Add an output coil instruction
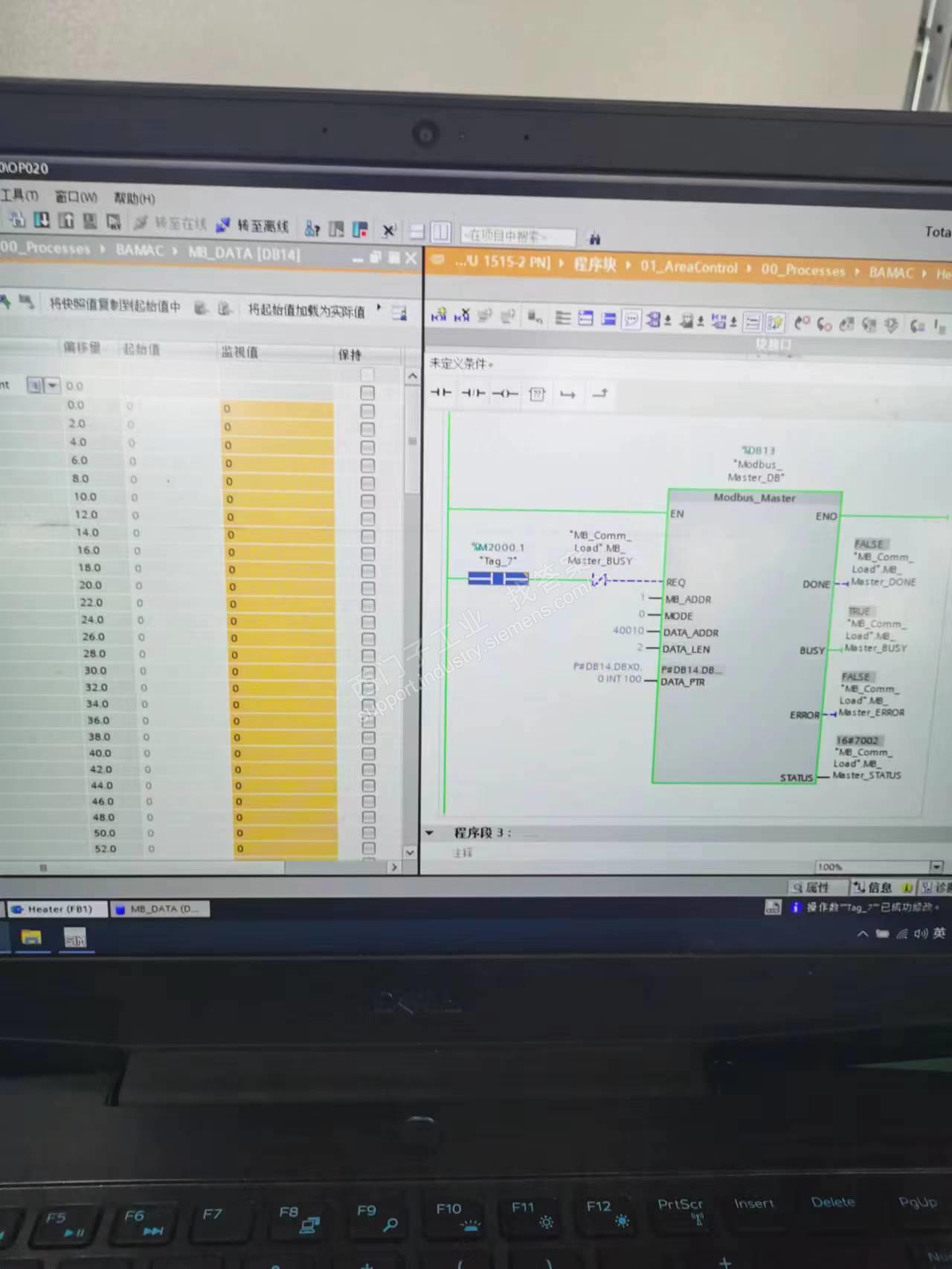 pos(505,394)
